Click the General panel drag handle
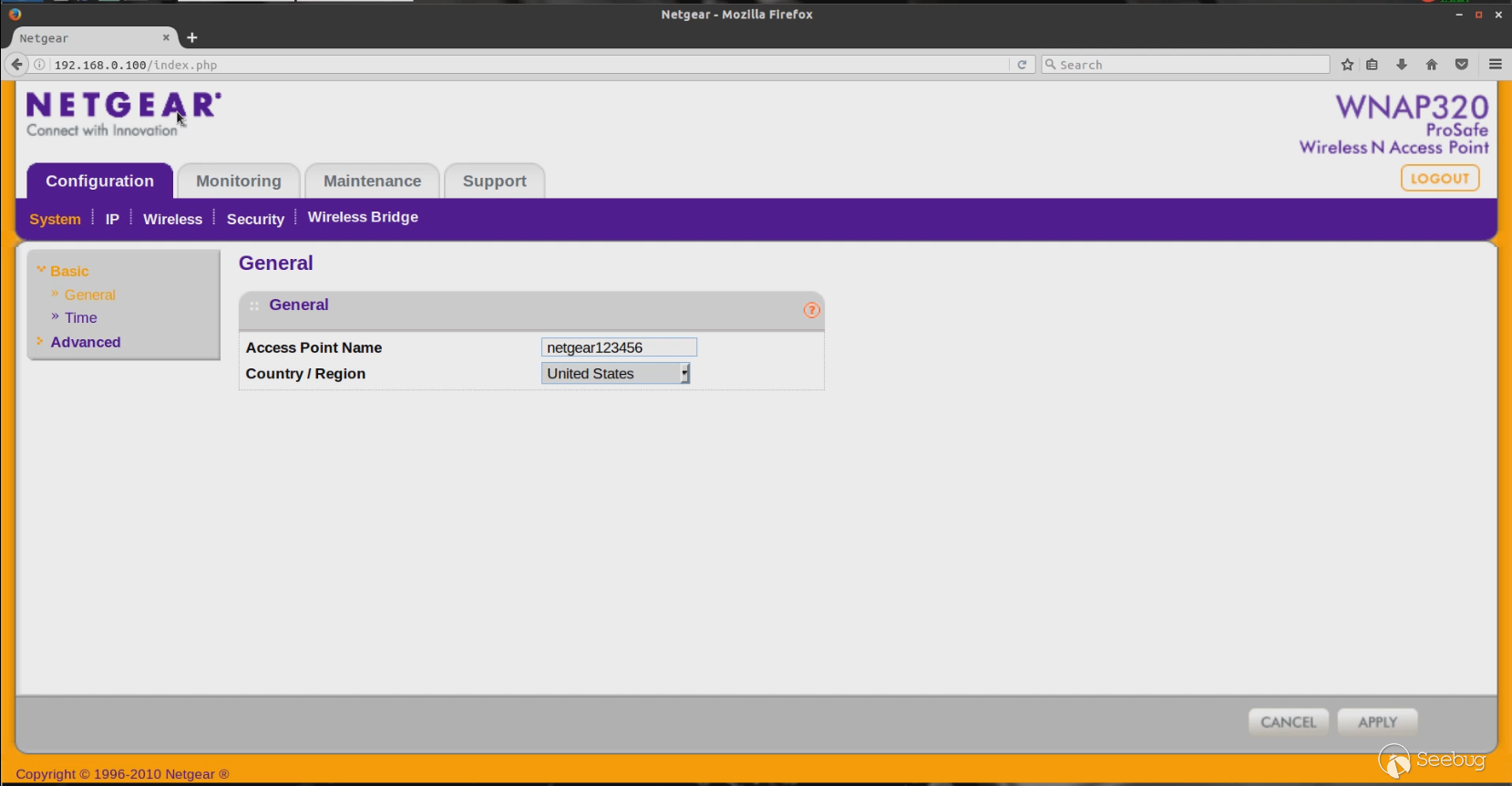Viewport: 1512px width, 786px height. (254, 306)
